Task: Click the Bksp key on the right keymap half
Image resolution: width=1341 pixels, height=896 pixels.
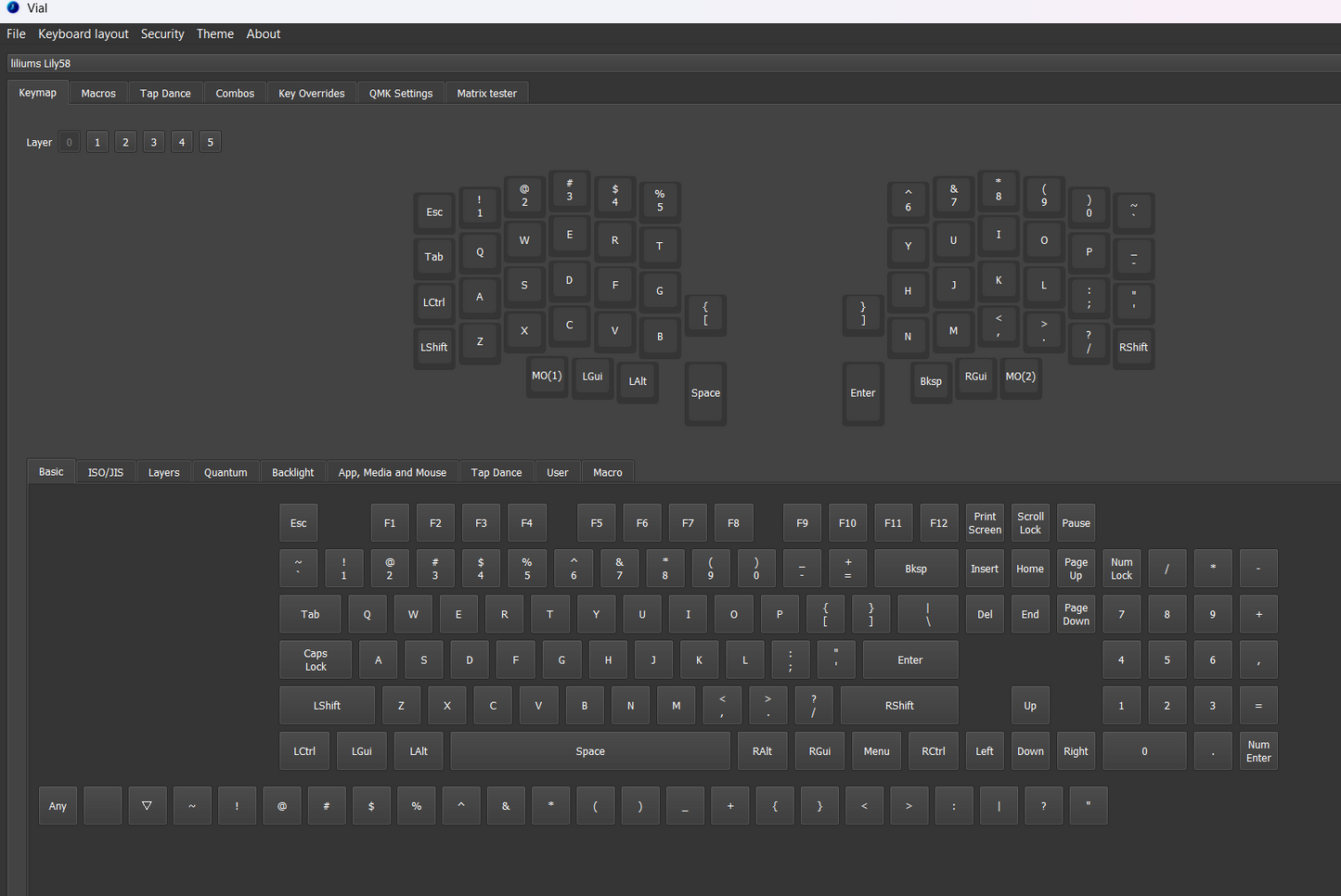Action: coord(931,380)
